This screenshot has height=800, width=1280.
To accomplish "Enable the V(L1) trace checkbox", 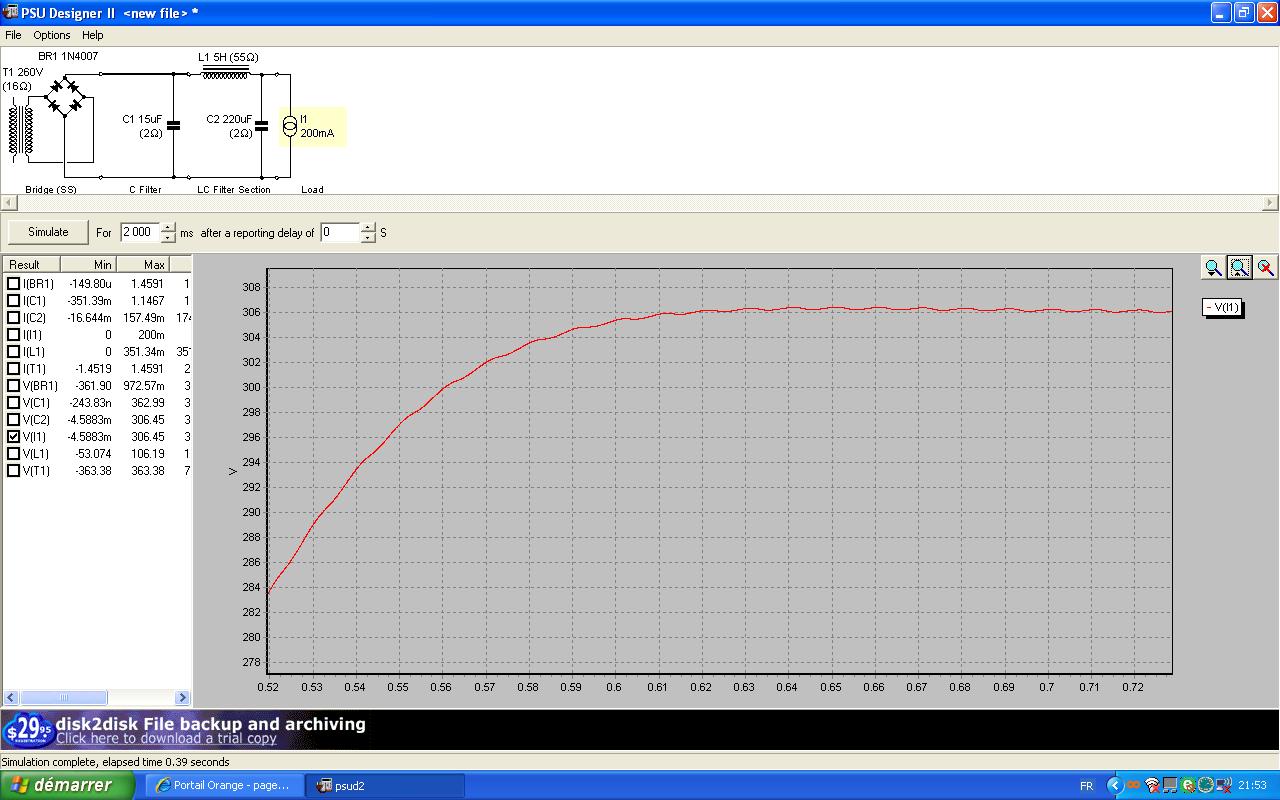I will 13,454.
